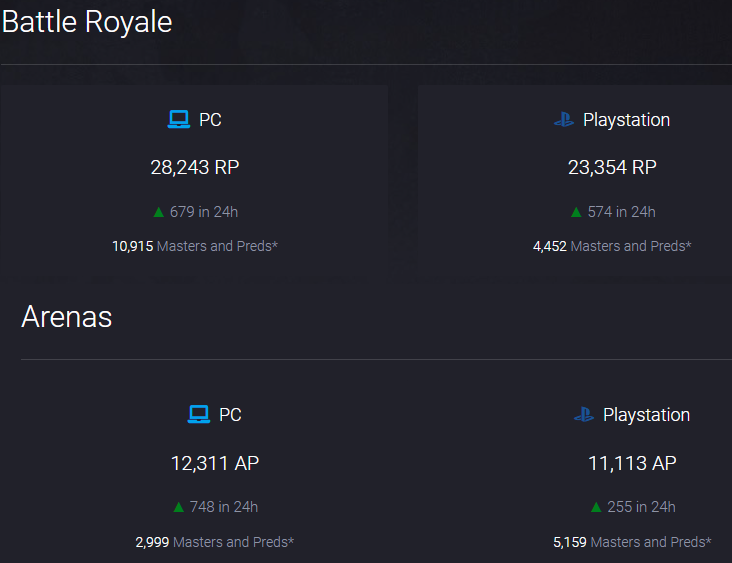Image resolution: width=732 pixels, height=563 pixels.
Task: Select the Arenas heading
Action: (x=67, y=317)
